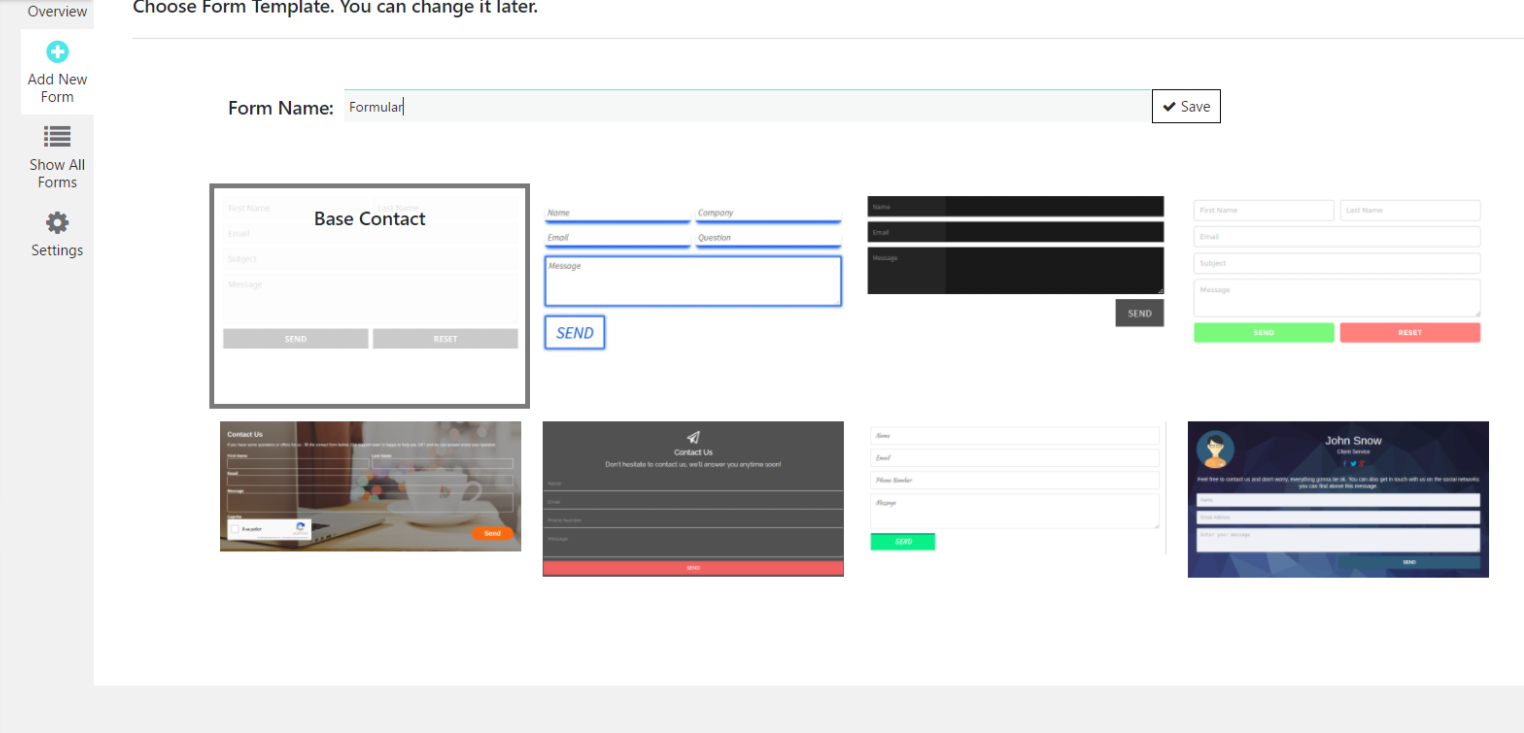The height and width of the screenshot is (733, 1524).
Task: Click the Save button text
Action: 1195,107
